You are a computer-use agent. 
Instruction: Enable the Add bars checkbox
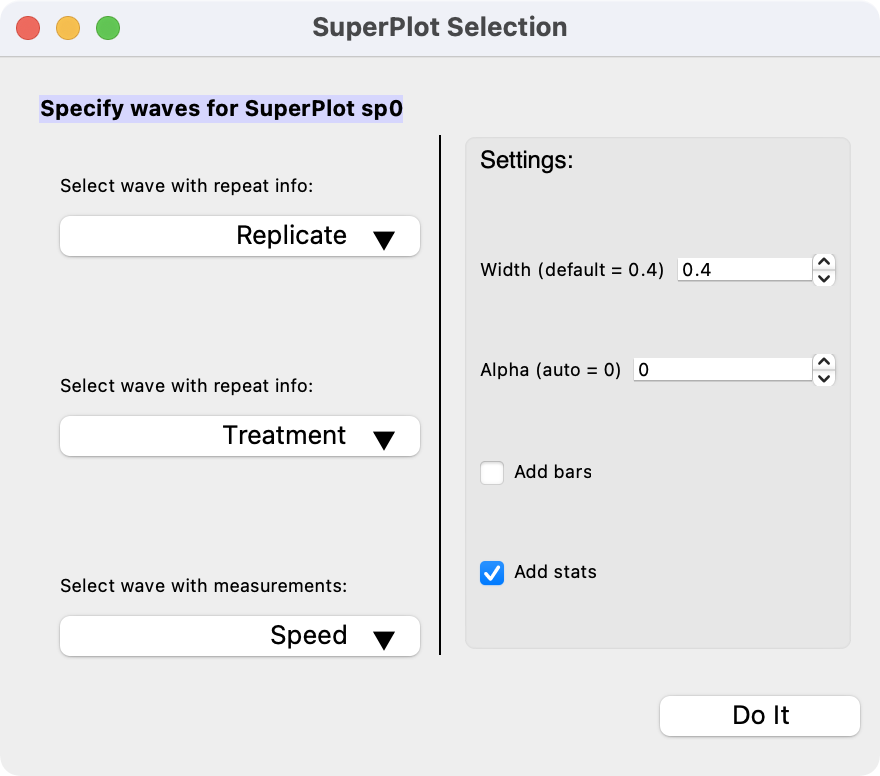[x=492, y=472]
